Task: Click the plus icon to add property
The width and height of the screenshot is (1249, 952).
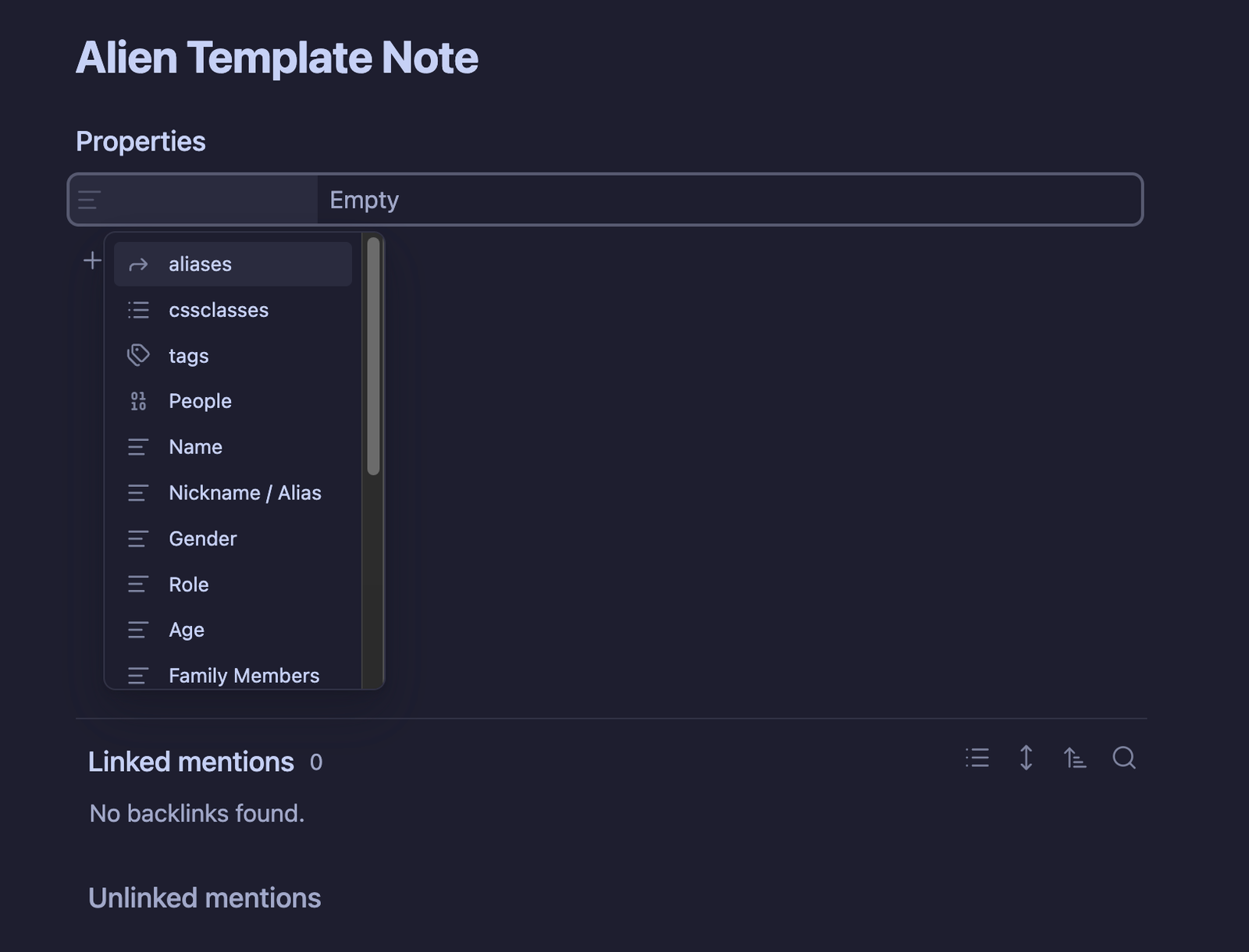Action: click(92, 261)
